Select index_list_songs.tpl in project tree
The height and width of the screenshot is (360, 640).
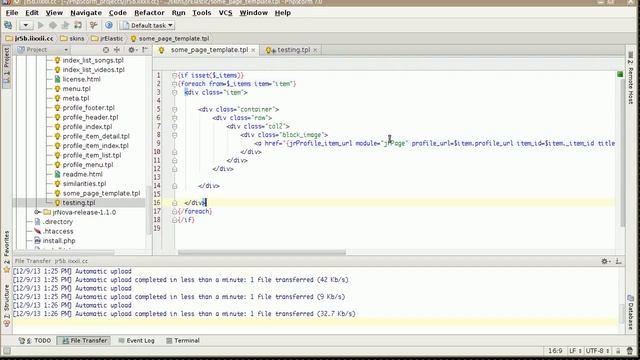click(x=93, y=60)
